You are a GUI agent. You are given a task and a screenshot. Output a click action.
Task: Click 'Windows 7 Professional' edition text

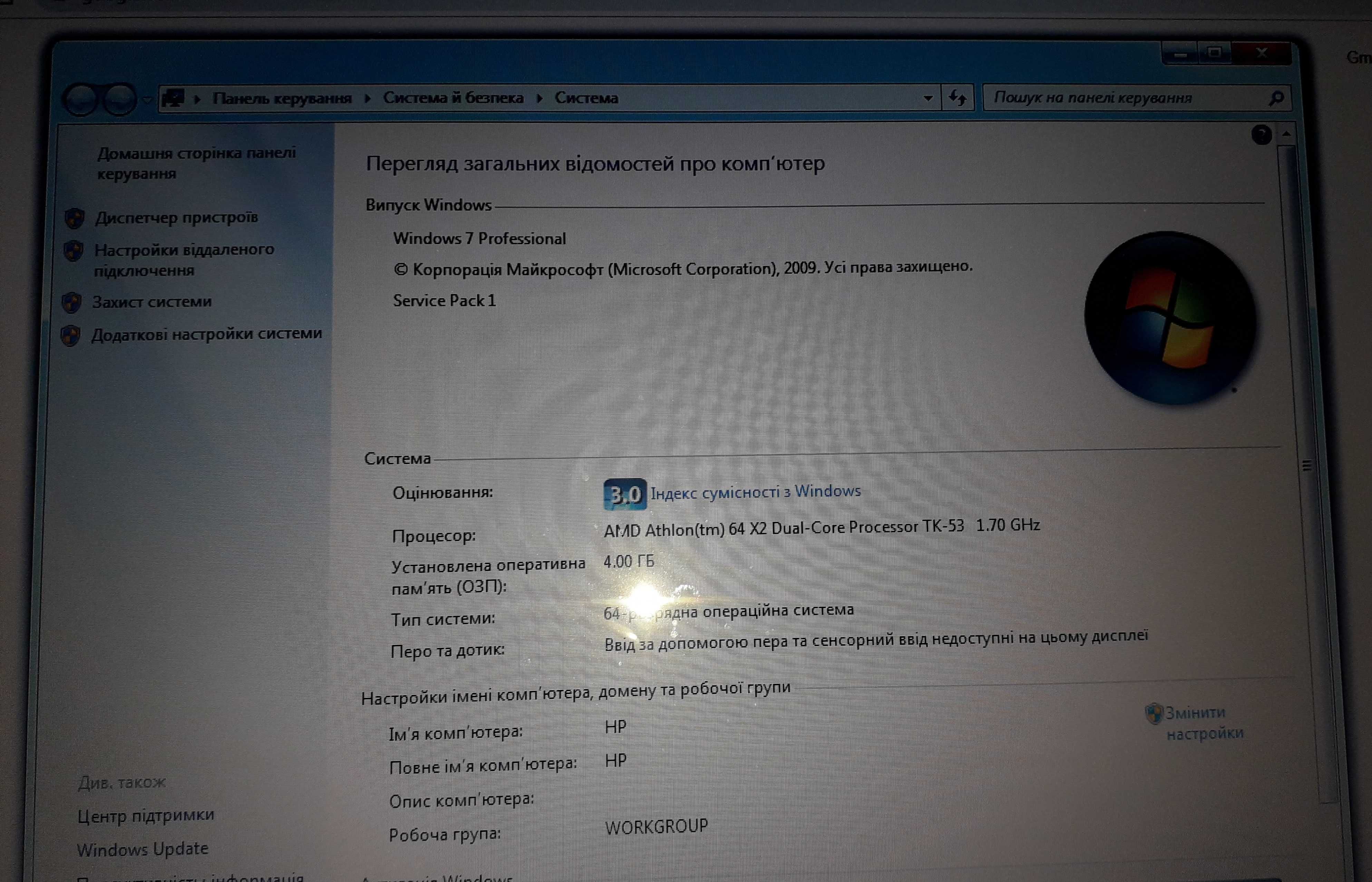coord(479,238)
